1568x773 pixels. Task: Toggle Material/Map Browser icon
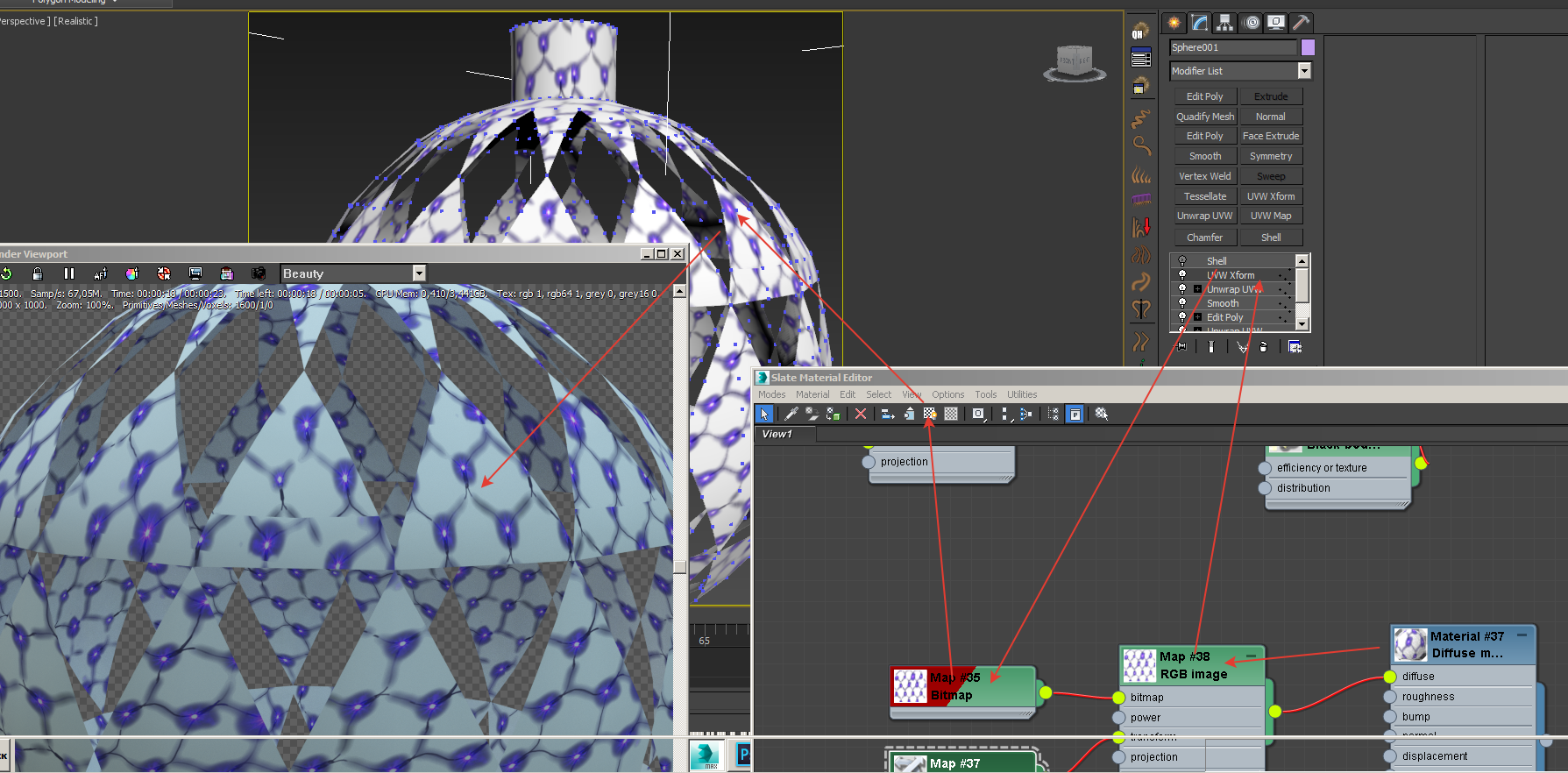(x=1054, y=414)
